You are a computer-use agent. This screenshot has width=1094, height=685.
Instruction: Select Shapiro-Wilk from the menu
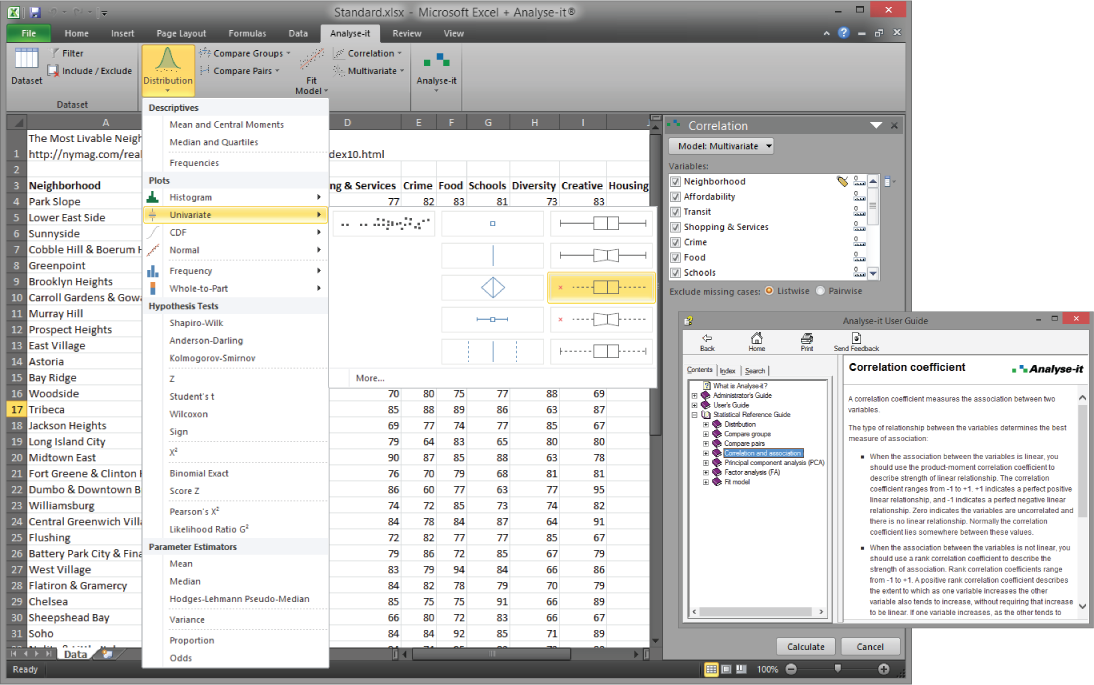[x=197, y=324]
